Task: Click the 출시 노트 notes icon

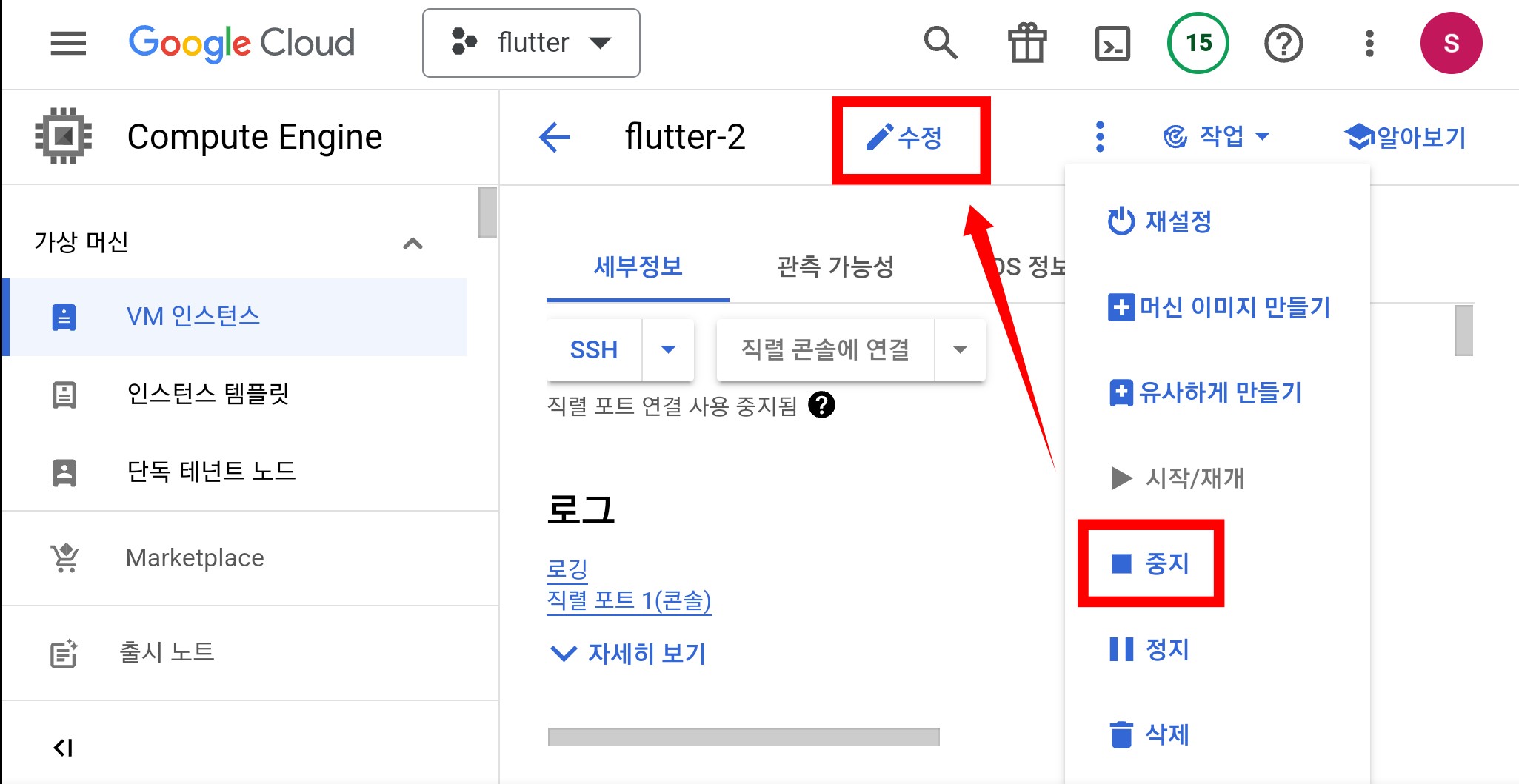Action: tap(64, 653)
